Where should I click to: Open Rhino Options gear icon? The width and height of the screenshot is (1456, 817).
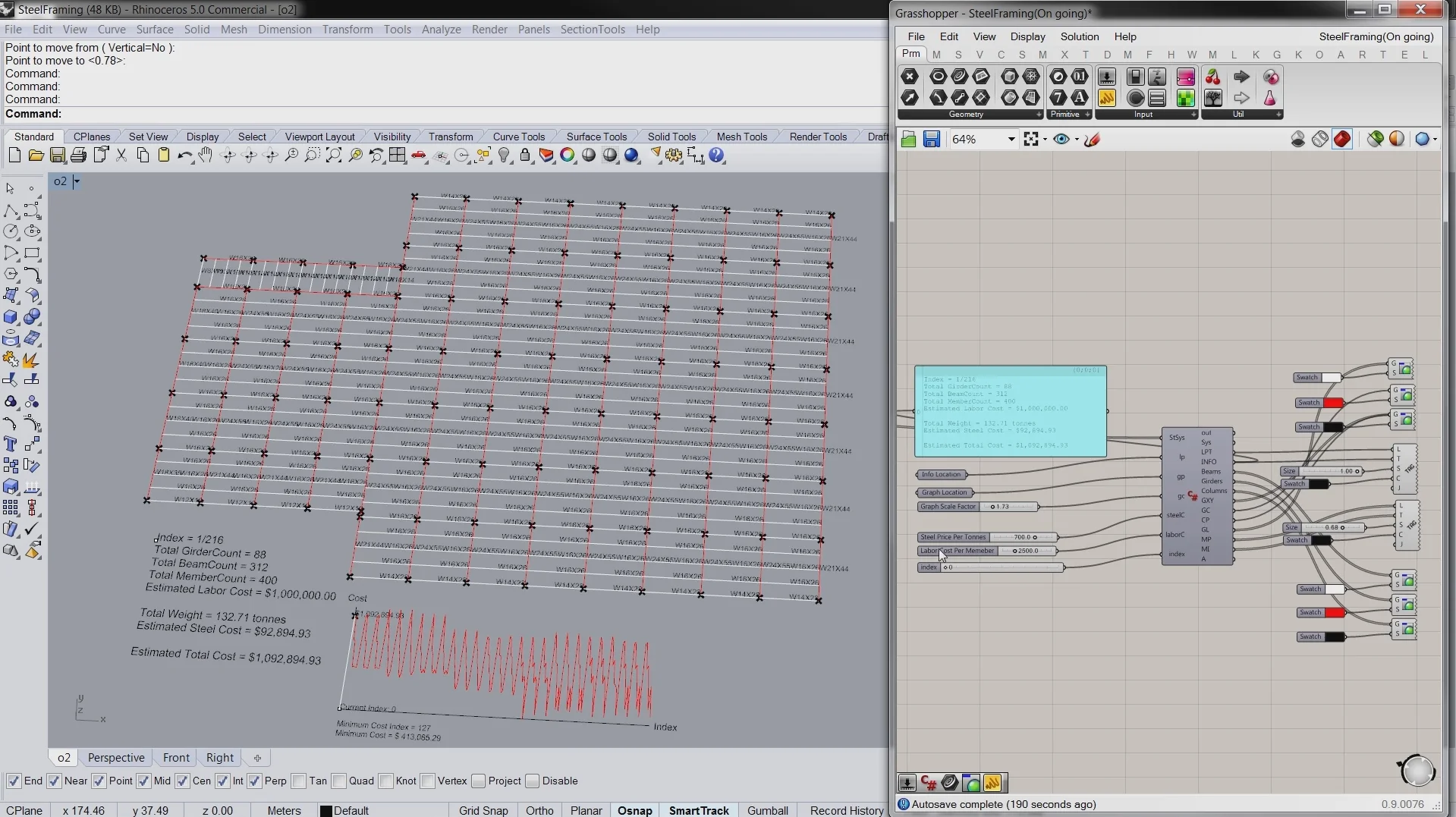click(674, 156)
